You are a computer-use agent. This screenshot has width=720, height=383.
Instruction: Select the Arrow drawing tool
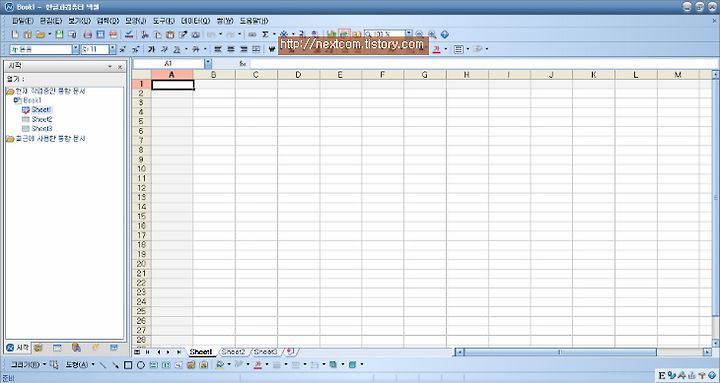point(115,365)
